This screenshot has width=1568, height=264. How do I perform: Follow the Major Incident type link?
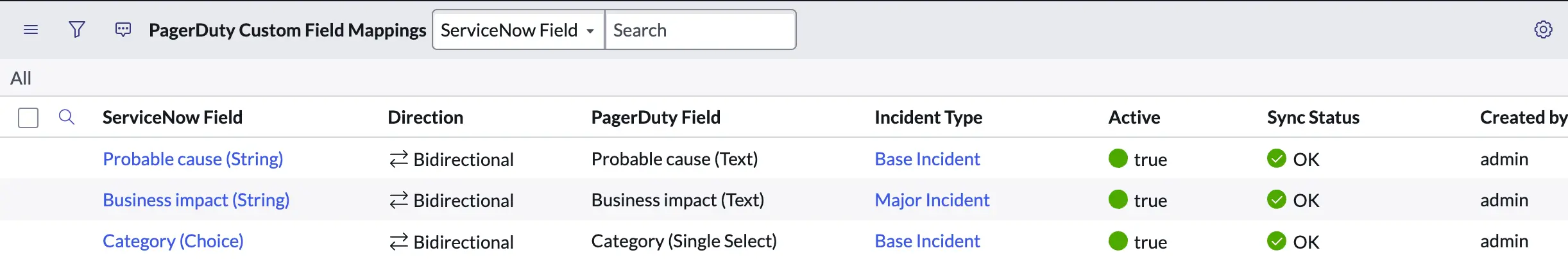932,200
